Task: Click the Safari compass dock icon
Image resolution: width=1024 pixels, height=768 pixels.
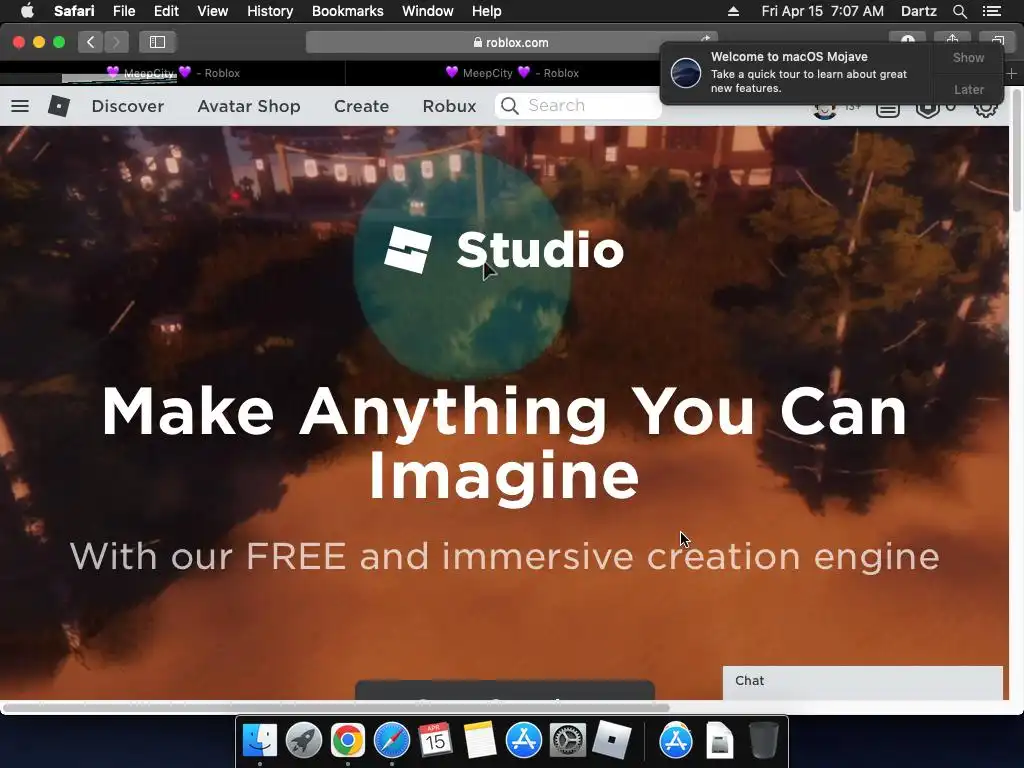Action: [392, 741]
